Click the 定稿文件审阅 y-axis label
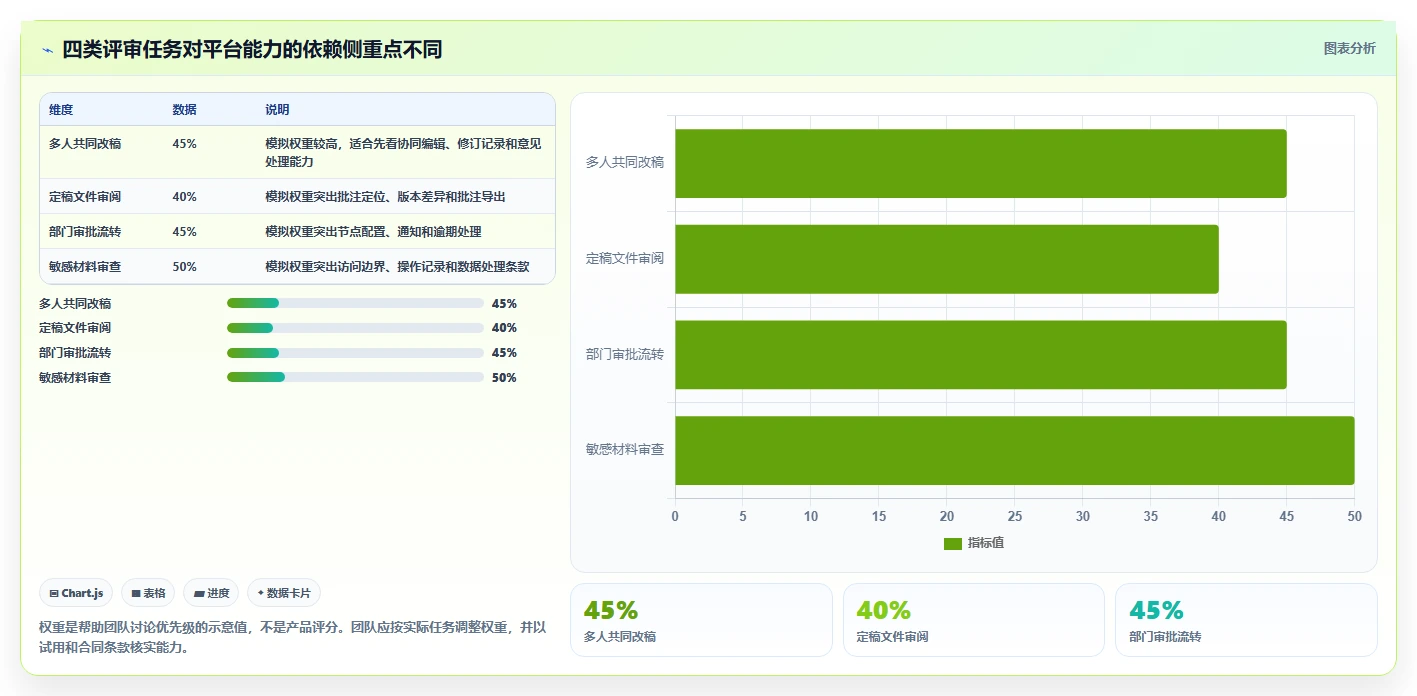Screen dimensions: 1417x696 (x=625, y=258)
